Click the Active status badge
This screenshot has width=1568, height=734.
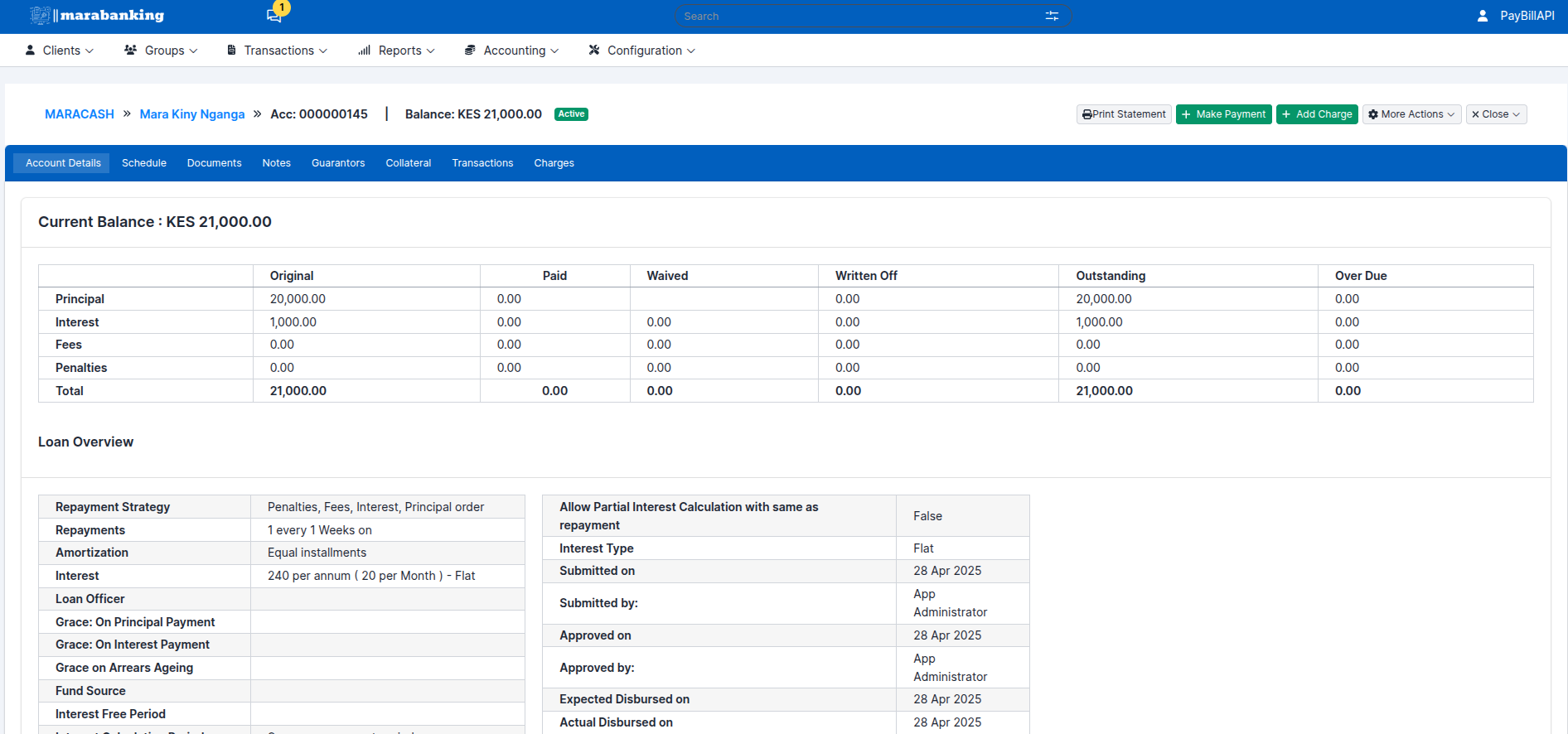tap(571, 114)
